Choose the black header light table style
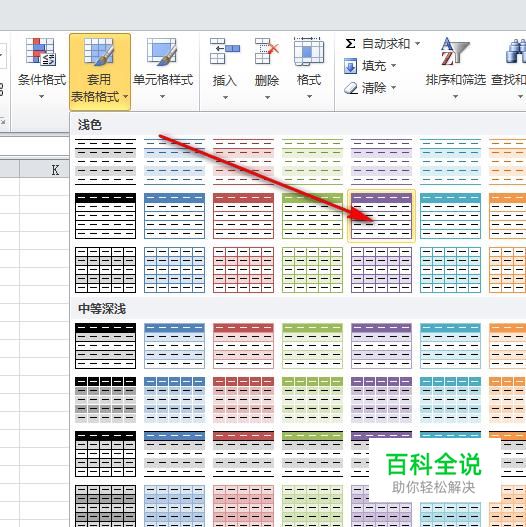The width and height of the screenshot is (526, 527). click(106, 216)
